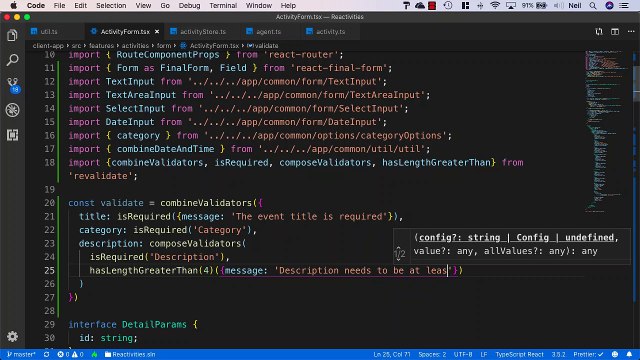Click the features breadcrumb
640x360 pixels.
coord(101,46)
